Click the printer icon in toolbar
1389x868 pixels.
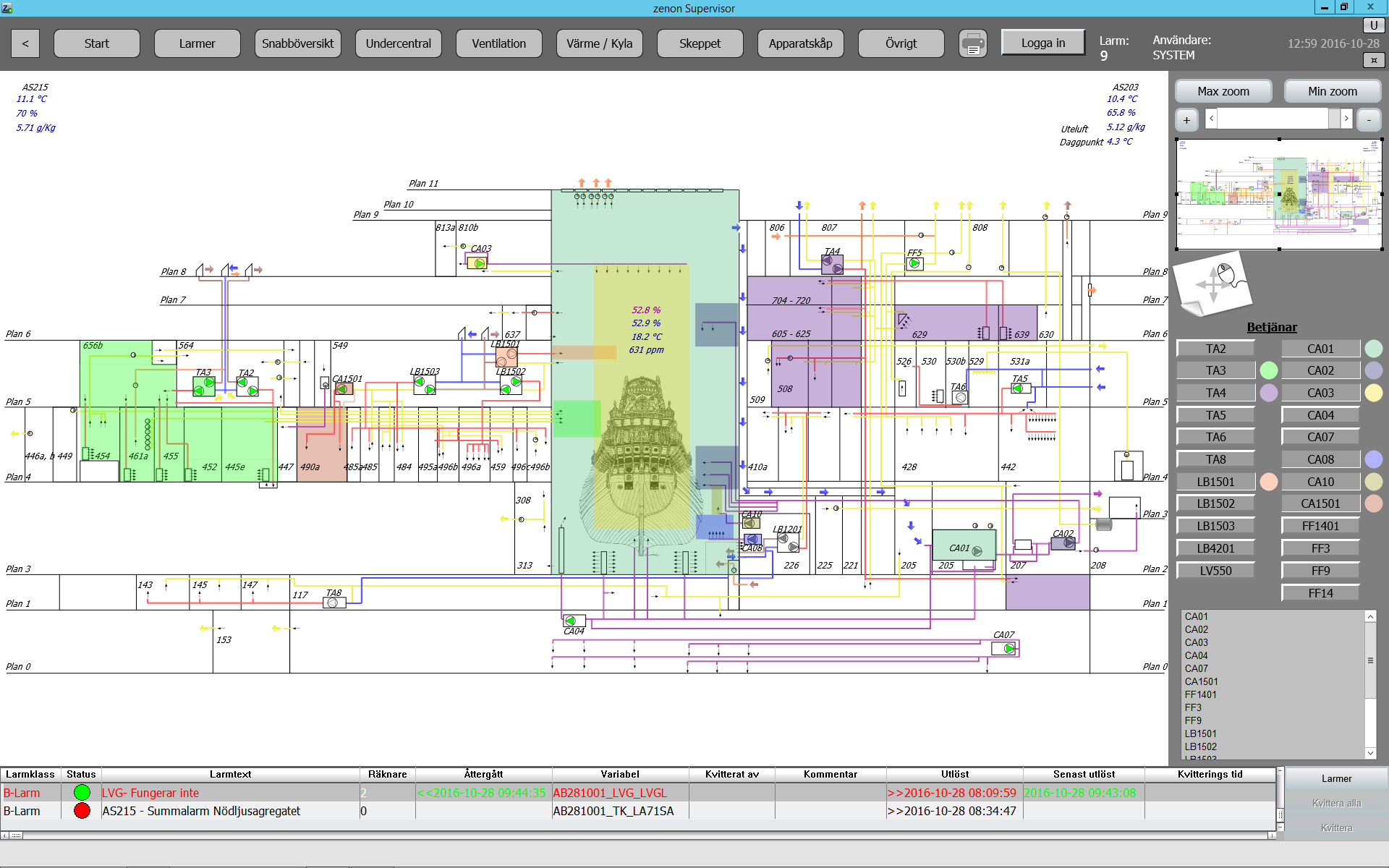[972, 43]
